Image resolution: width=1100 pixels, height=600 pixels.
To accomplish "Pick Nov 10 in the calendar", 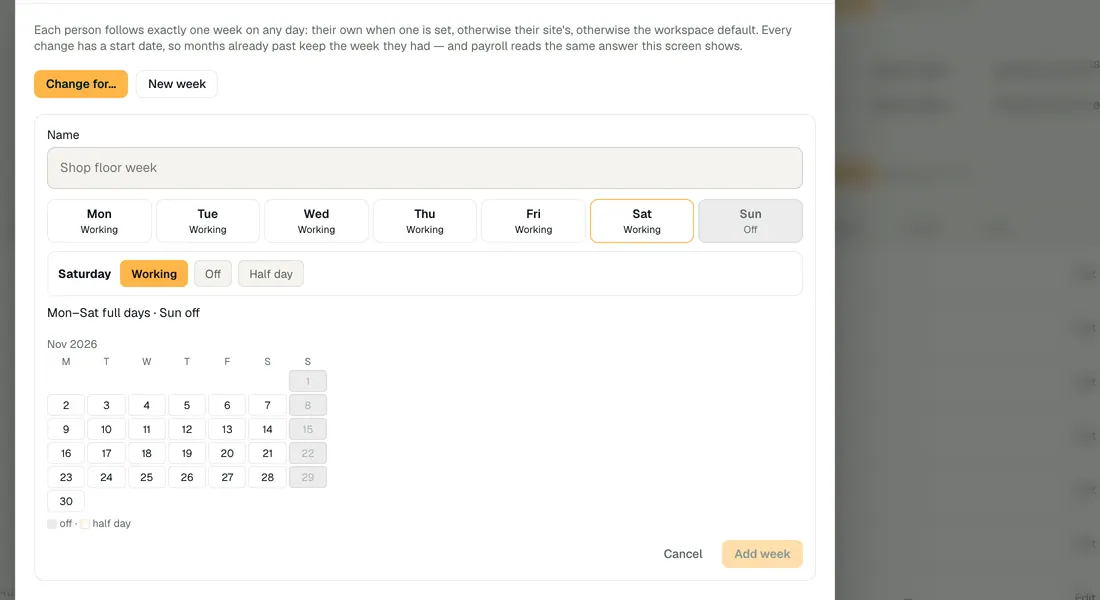I will (x=106, y=429).
